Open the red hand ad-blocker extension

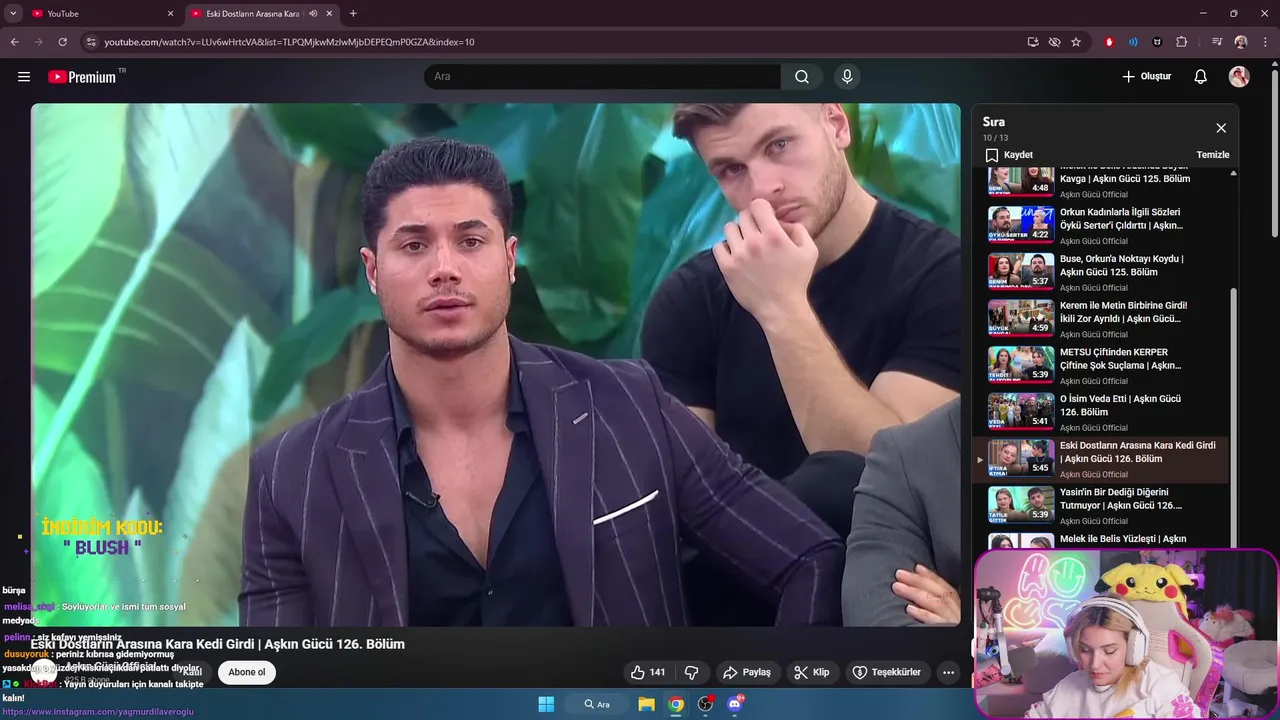pos(1109,42)
